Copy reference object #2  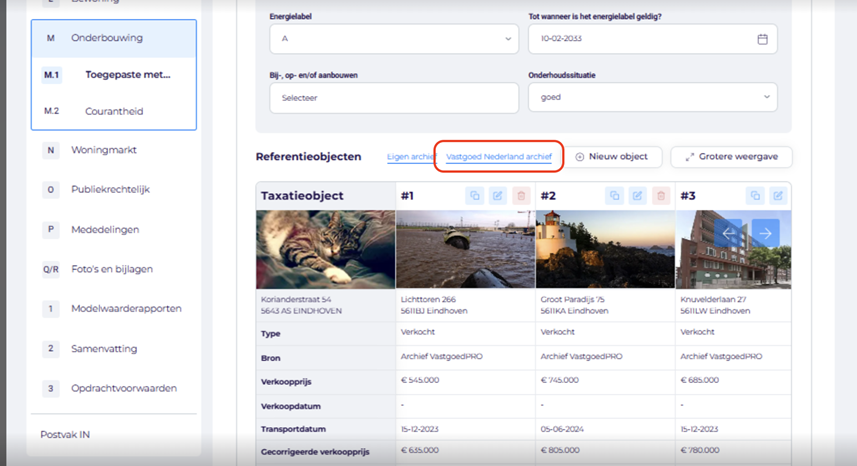pos(616,196)
